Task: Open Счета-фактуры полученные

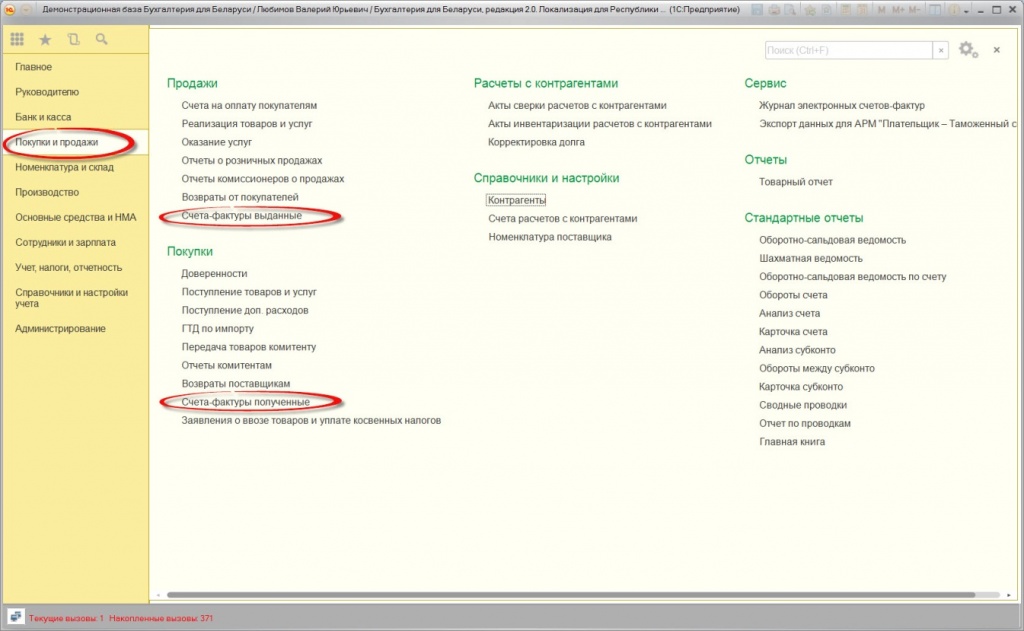Action: point(245,402)
